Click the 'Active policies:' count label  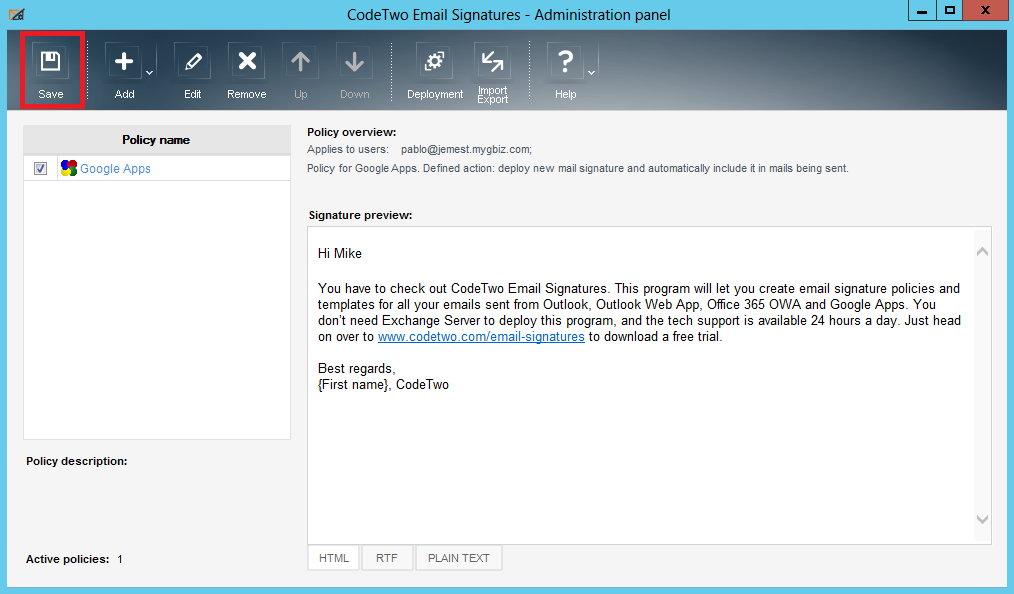click(68, 559)
